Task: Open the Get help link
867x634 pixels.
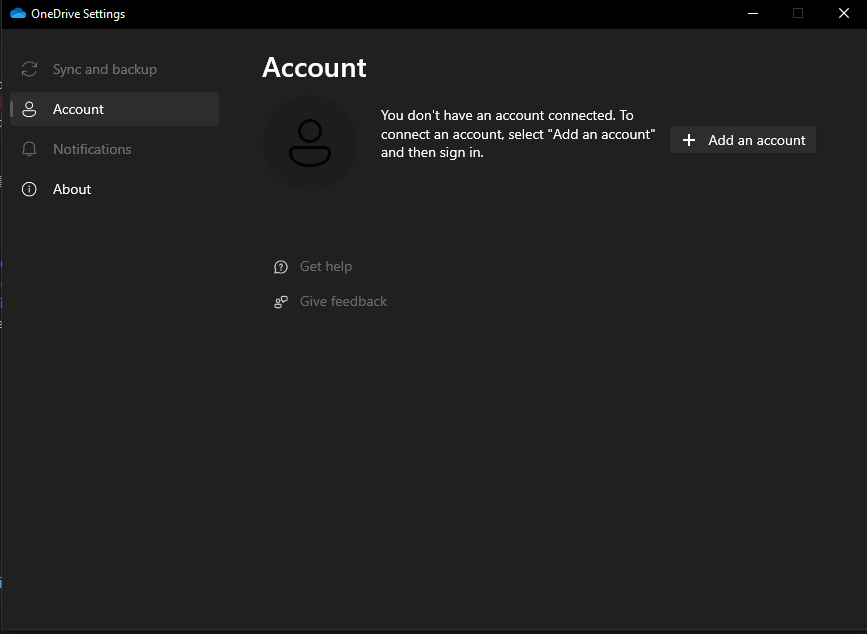Action: [326, 266]
